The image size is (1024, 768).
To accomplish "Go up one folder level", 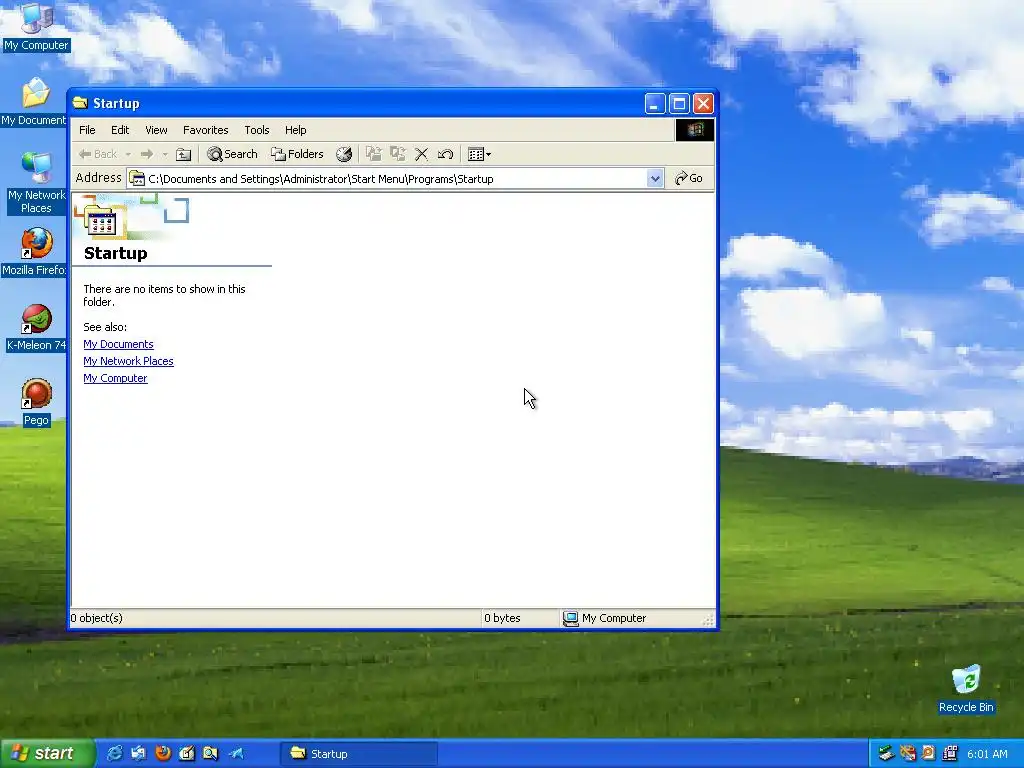I will coord(184,154).
